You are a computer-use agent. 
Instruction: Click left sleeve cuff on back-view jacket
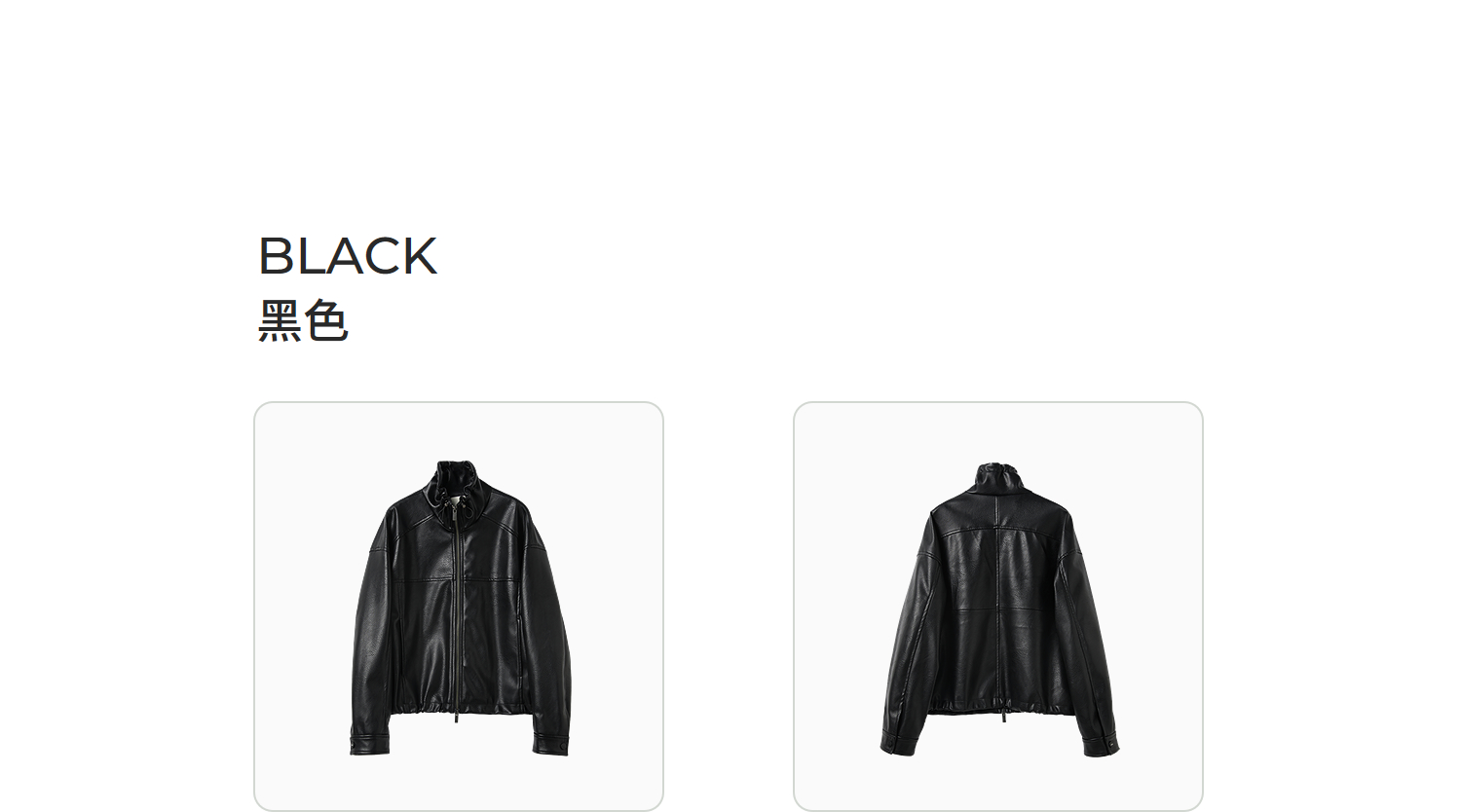(898, 745)
